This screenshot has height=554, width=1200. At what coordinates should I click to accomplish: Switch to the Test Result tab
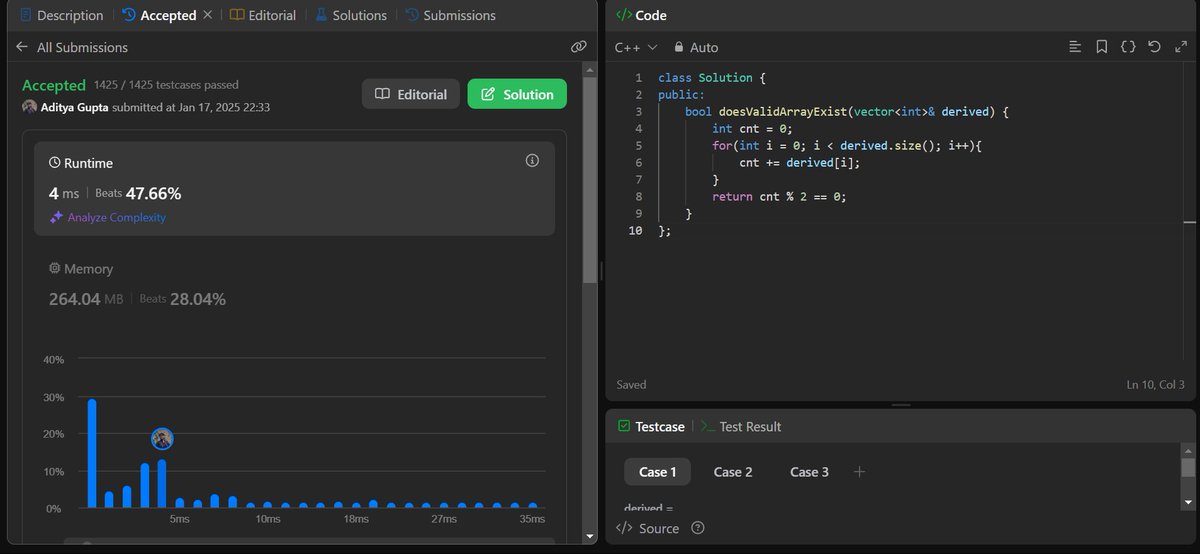741,426
